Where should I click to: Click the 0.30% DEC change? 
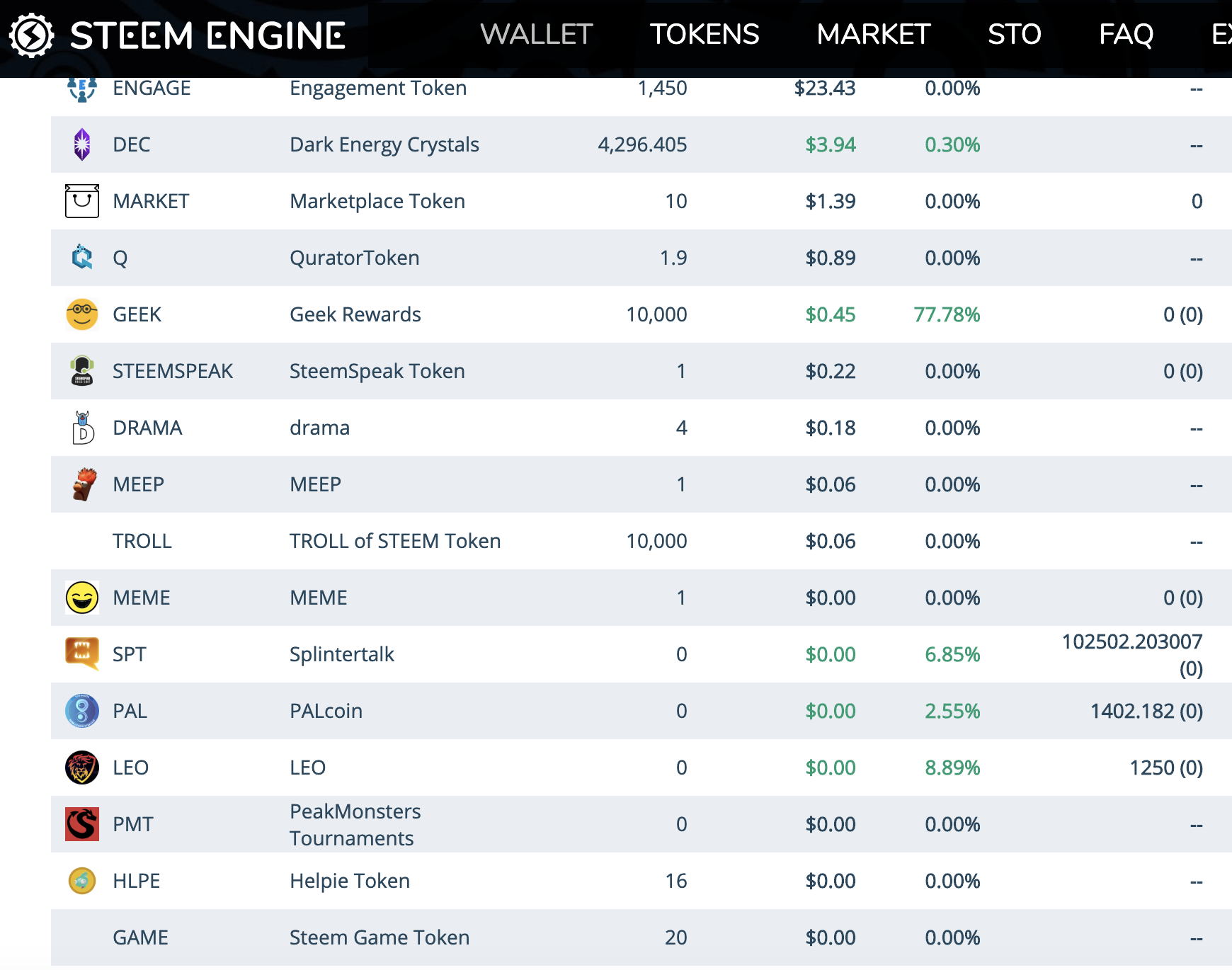click(952, 144)
